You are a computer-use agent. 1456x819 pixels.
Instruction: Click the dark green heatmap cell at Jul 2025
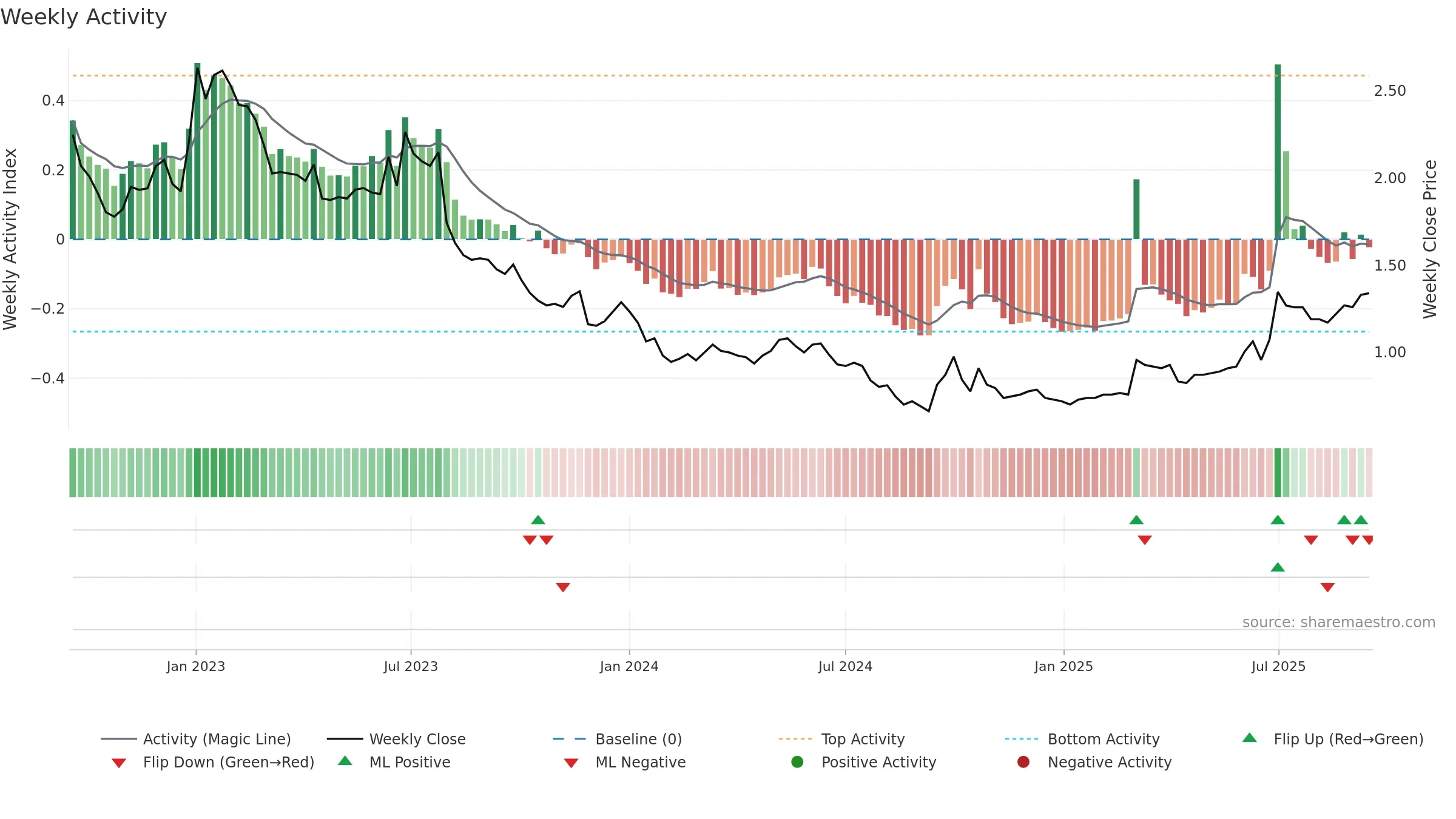(1278, 473)
